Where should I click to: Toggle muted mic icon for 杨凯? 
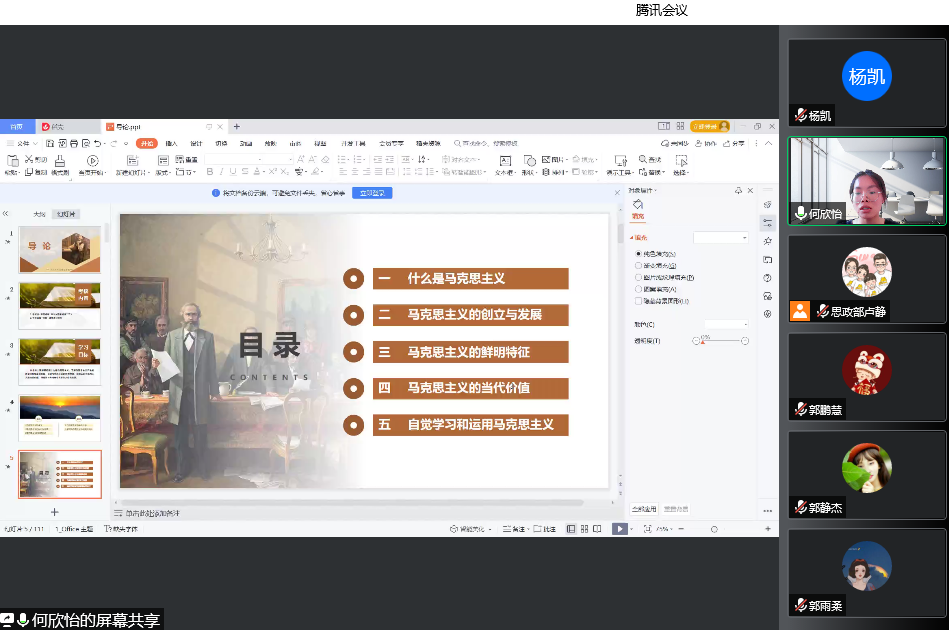801,115
